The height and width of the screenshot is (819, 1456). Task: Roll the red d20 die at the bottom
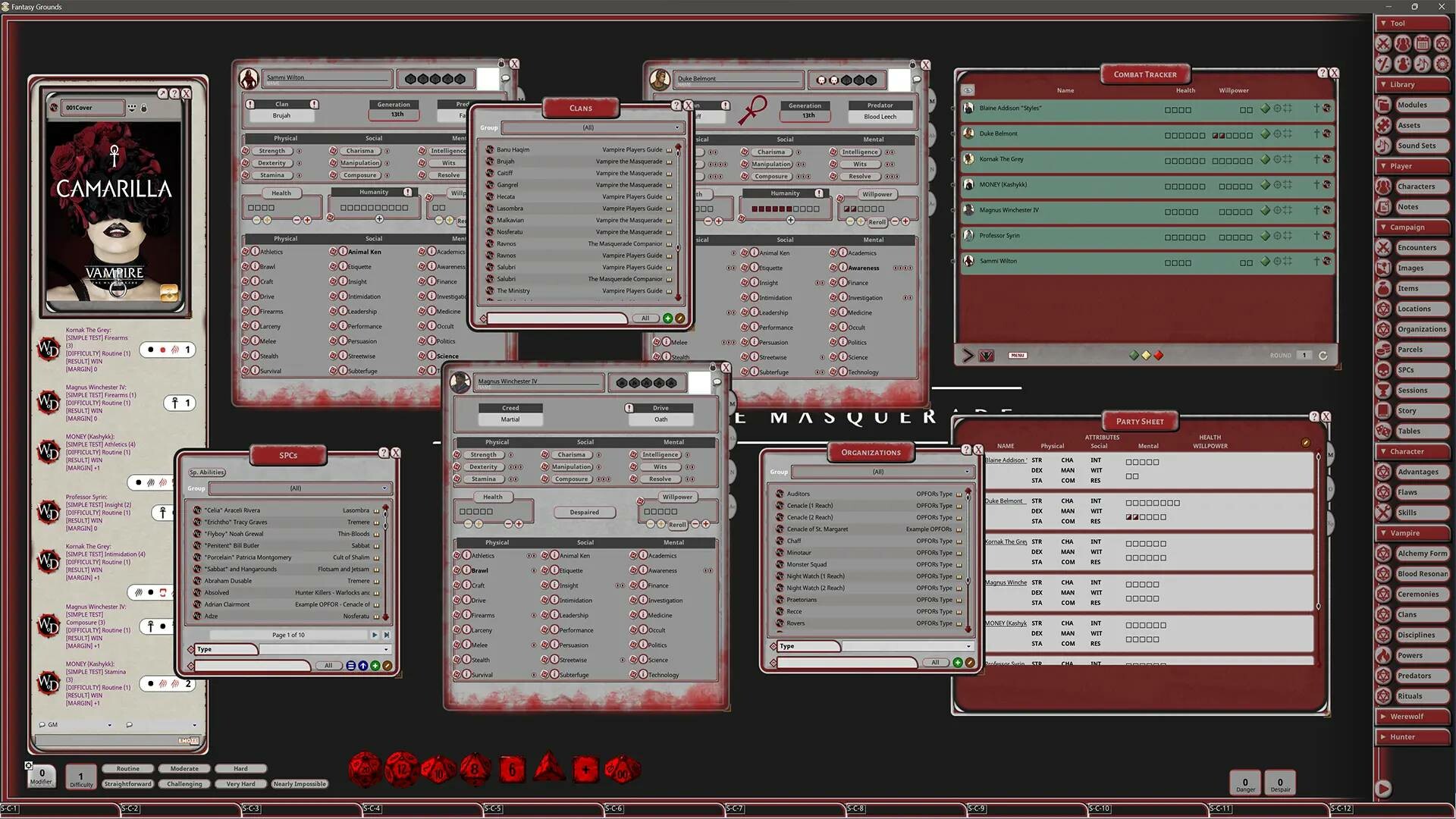[365, 768]
